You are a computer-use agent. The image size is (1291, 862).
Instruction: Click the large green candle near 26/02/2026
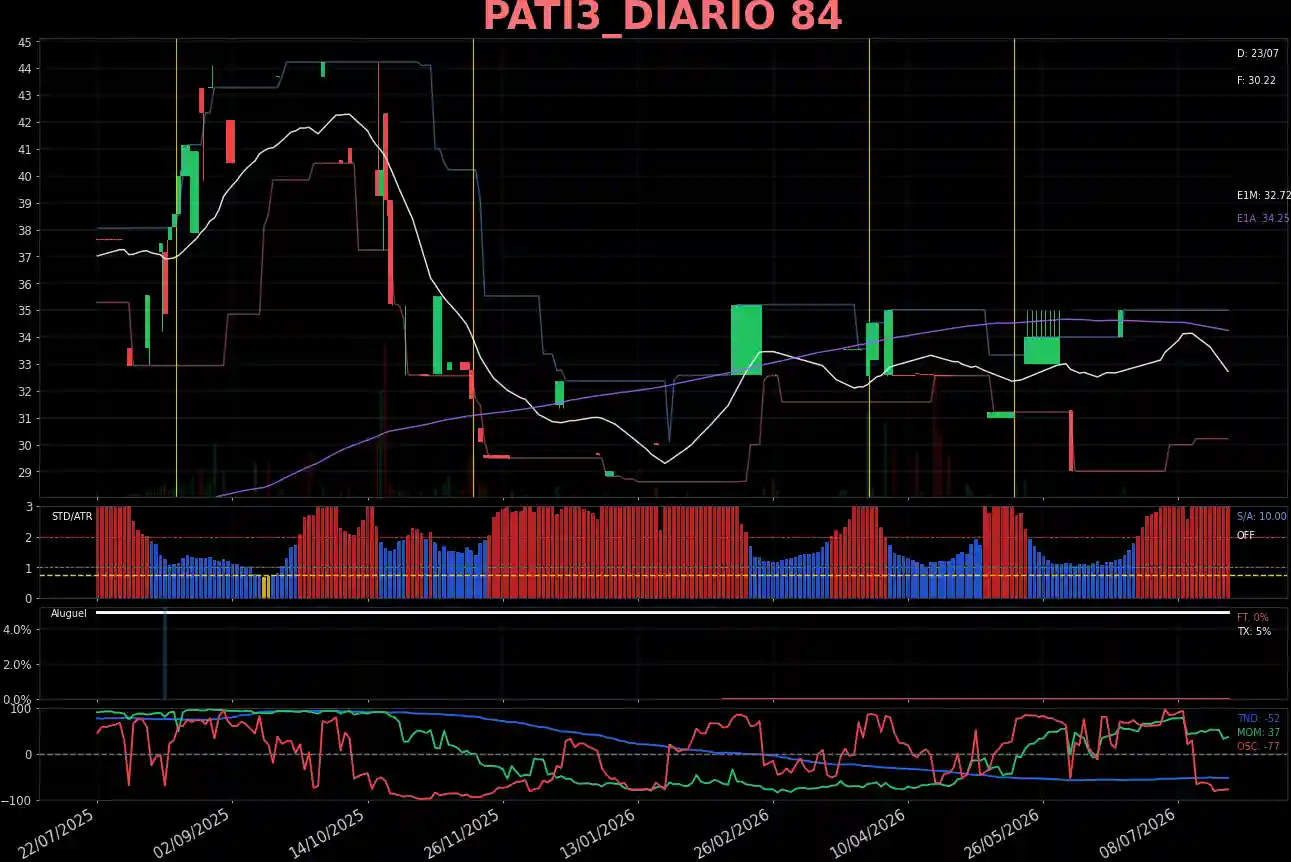point(746,340)
